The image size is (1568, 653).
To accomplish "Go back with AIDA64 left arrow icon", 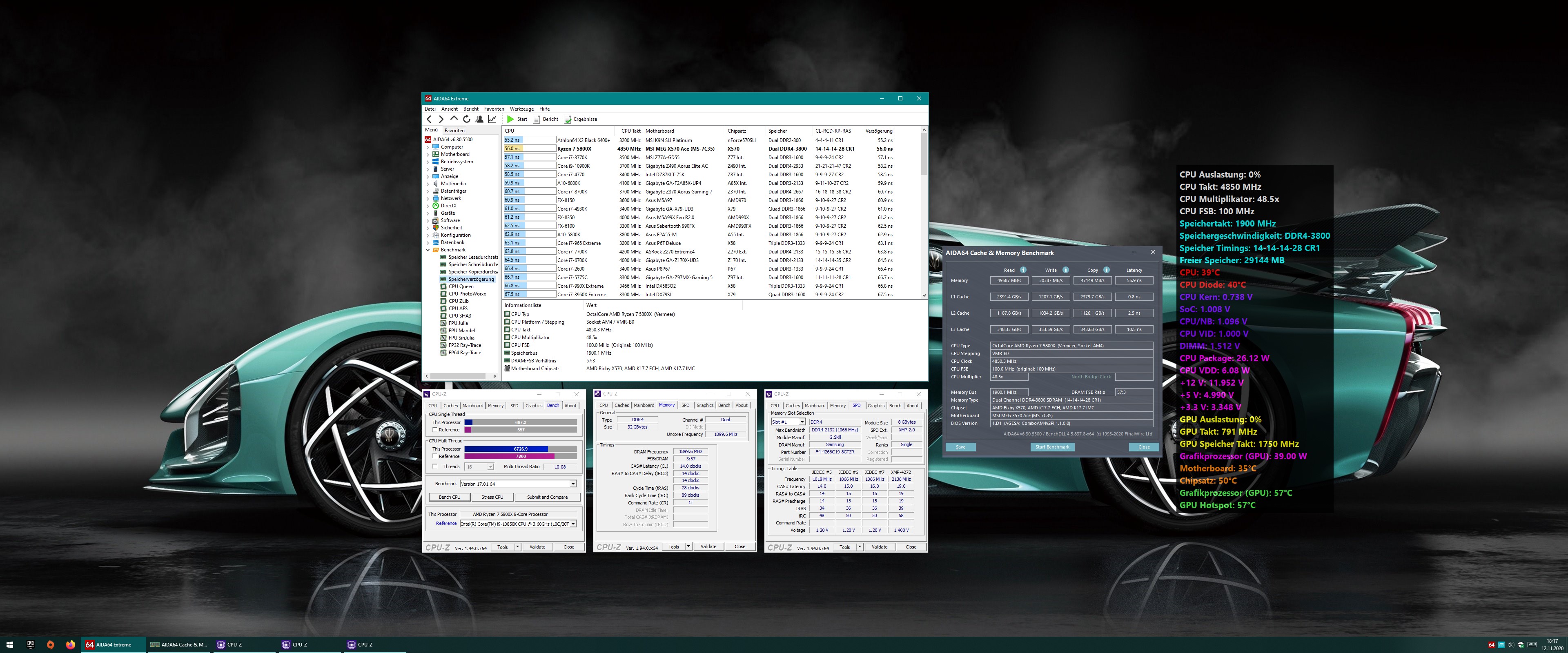I will pos(429,119).
